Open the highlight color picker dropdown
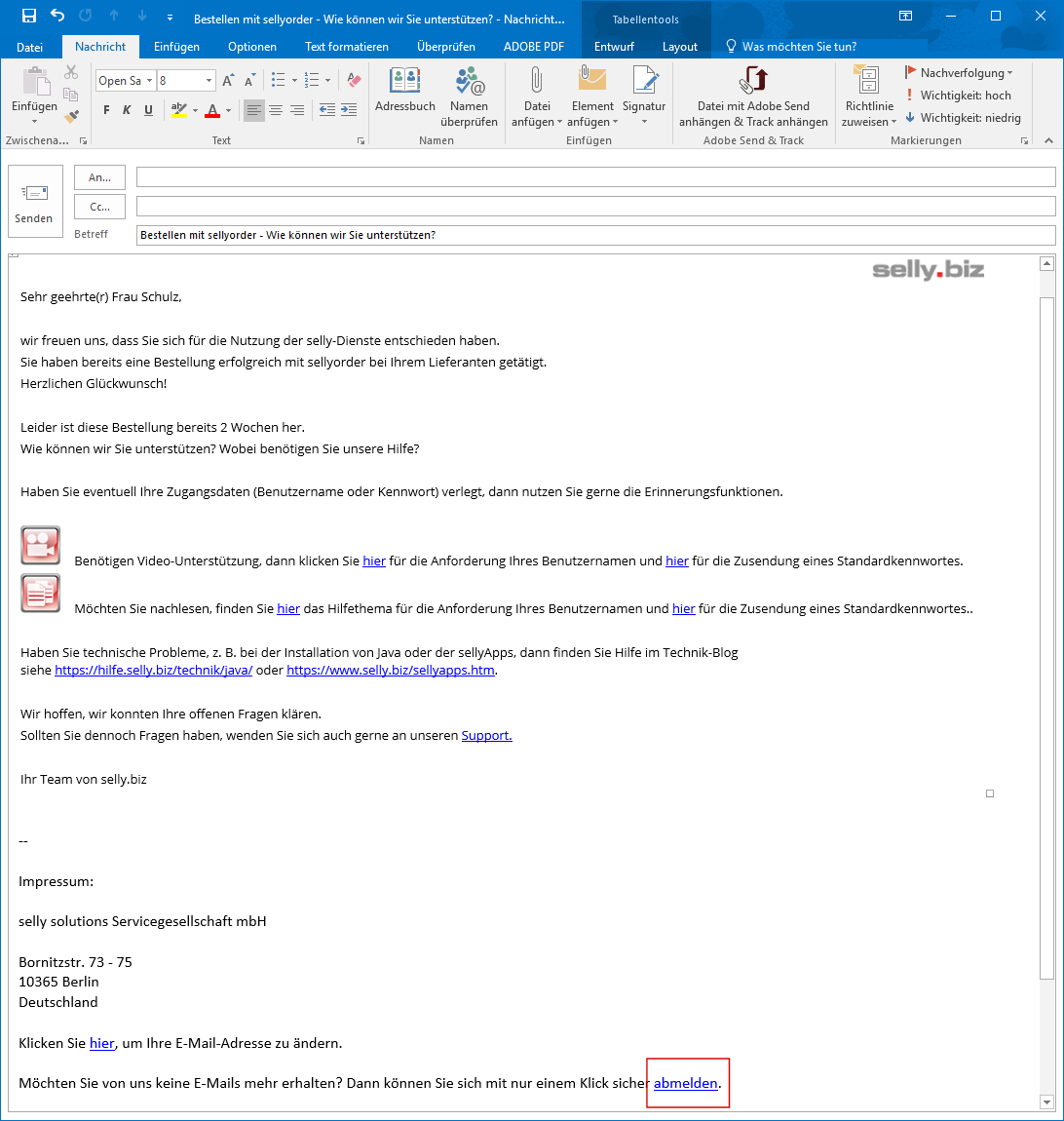 195,111
